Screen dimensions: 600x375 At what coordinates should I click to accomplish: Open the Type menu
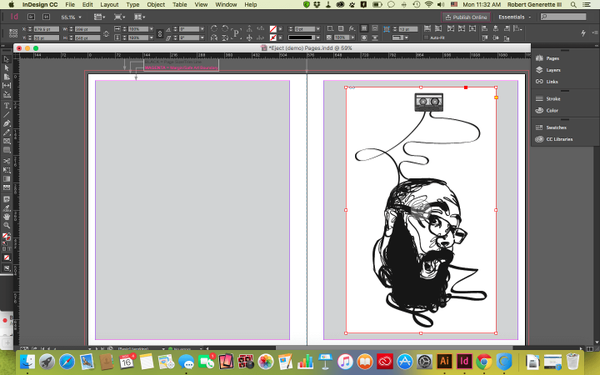(133, 5)
